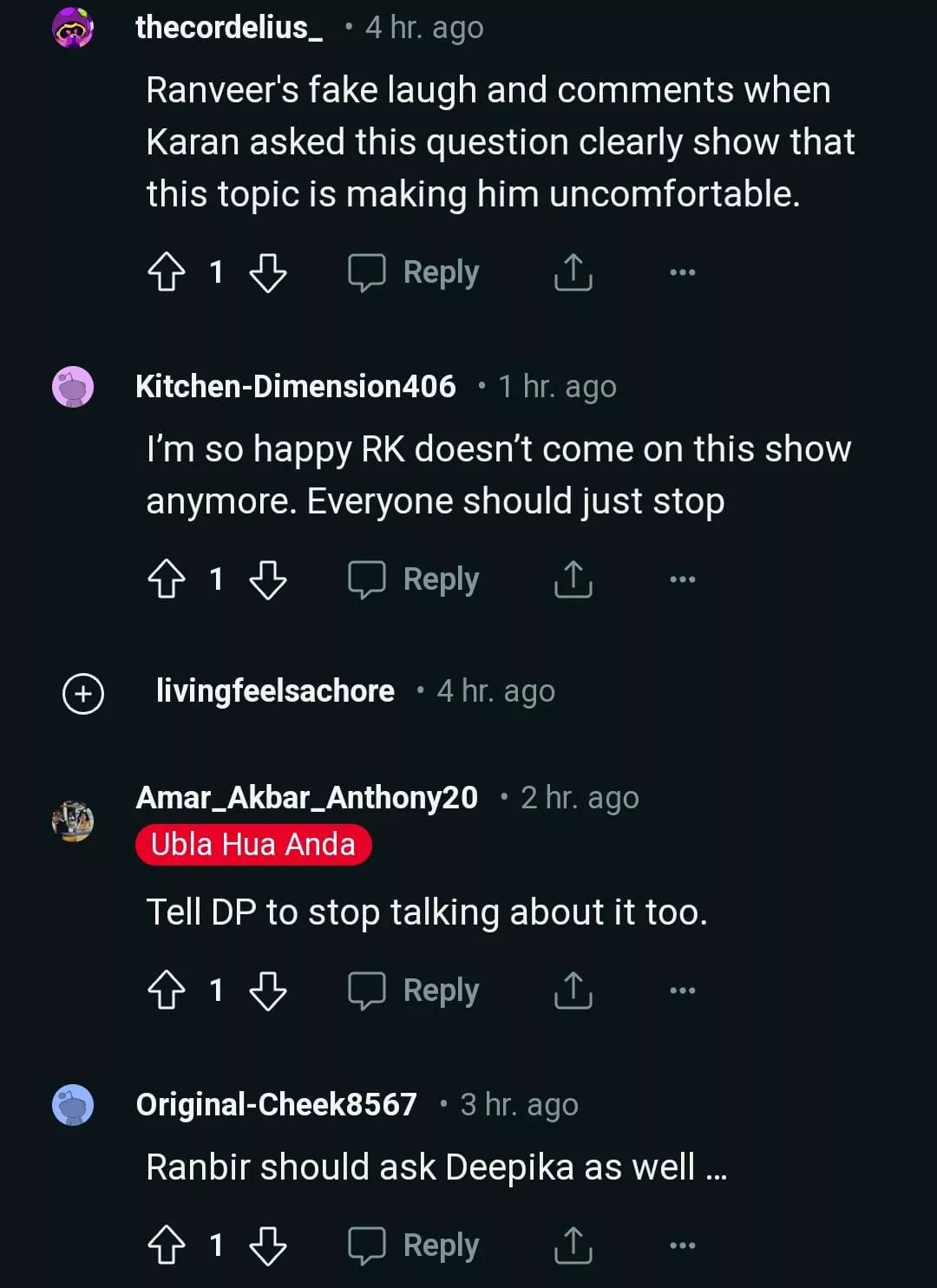This screenshot has width=937, height=1288.
Task: Open Kitchen-Dimension406 username link
Action: coord(296,386)
